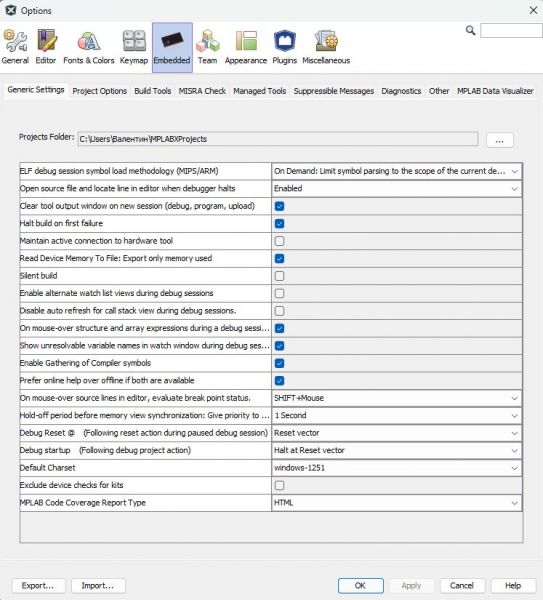Open the Editor options category

point(46,47)
